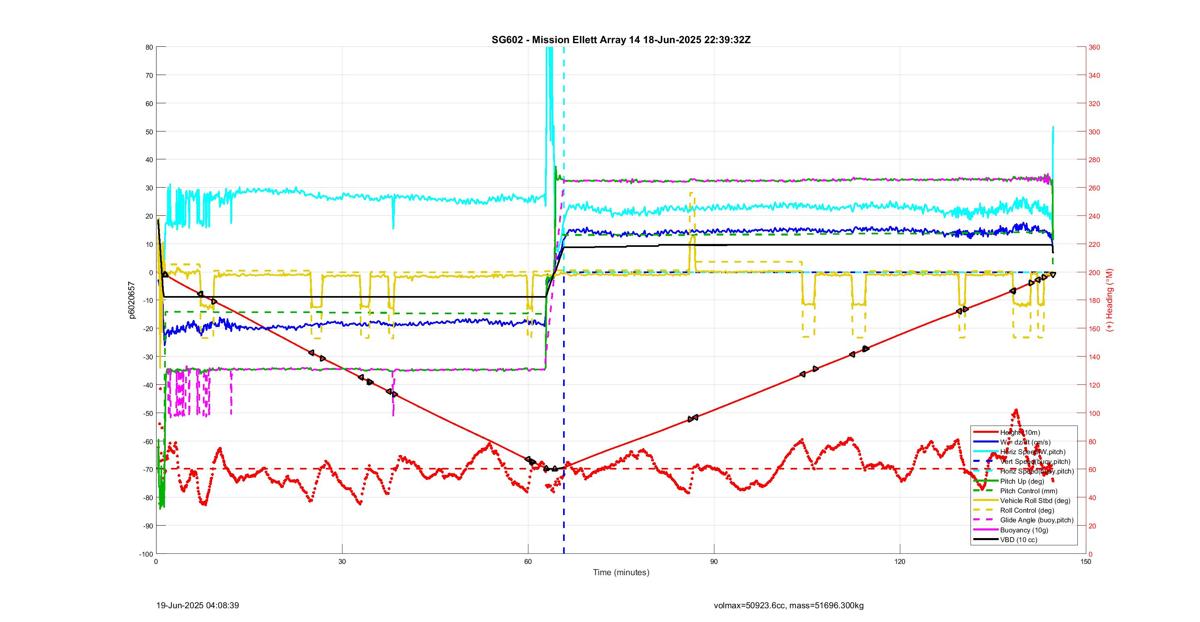
Task: Click the 360 tick on right heading axis
Action: [x=1095, y=47]
